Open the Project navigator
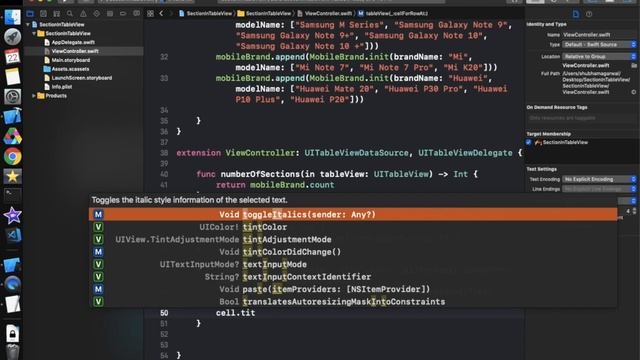The width and height of the screenshot is (640, 360). pyautogui.click(x=30, y=13)
